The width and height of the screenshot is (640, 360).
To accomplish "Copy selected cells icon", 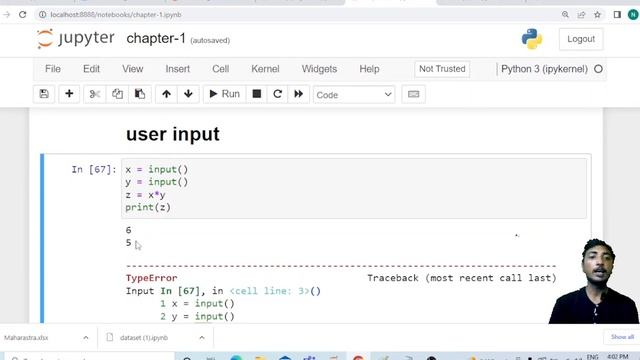I will click(x=118, y=94).
